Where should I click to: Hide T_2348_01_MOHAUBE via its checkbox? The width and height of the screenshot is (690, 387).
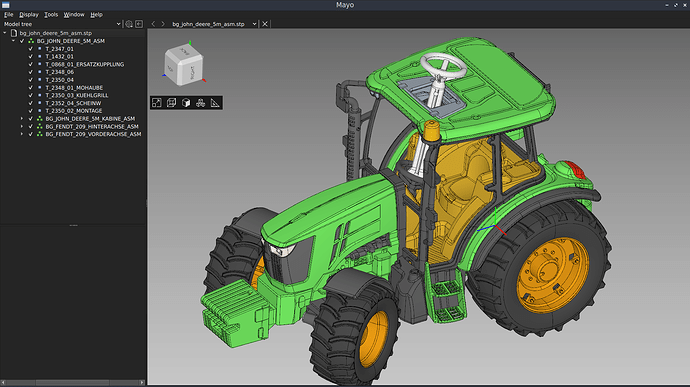(x=31, y=88)
